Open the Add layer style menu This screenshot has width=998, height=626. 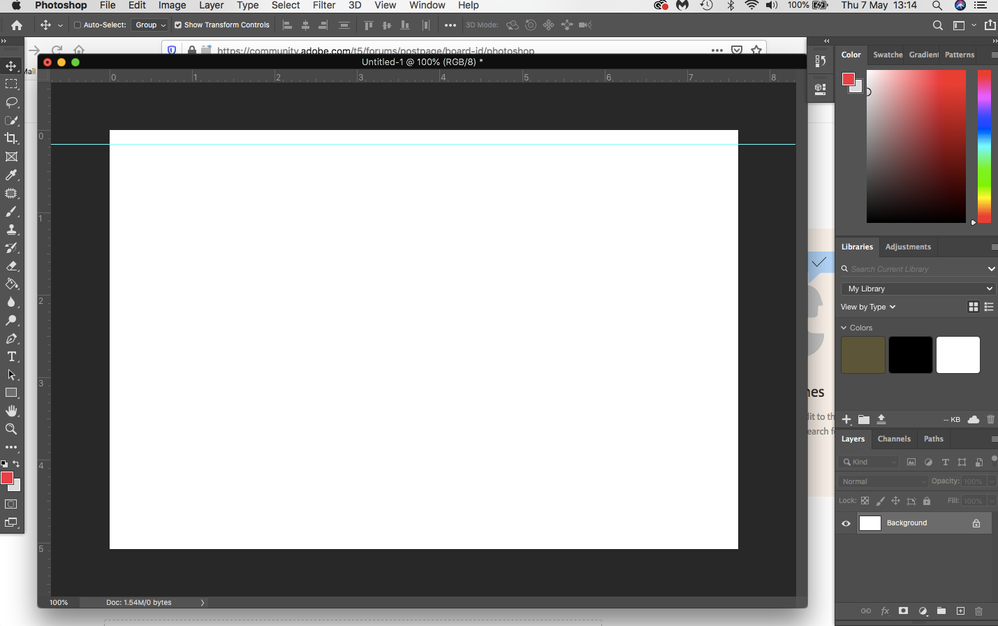pyautogui.click(x=885, y=611)
